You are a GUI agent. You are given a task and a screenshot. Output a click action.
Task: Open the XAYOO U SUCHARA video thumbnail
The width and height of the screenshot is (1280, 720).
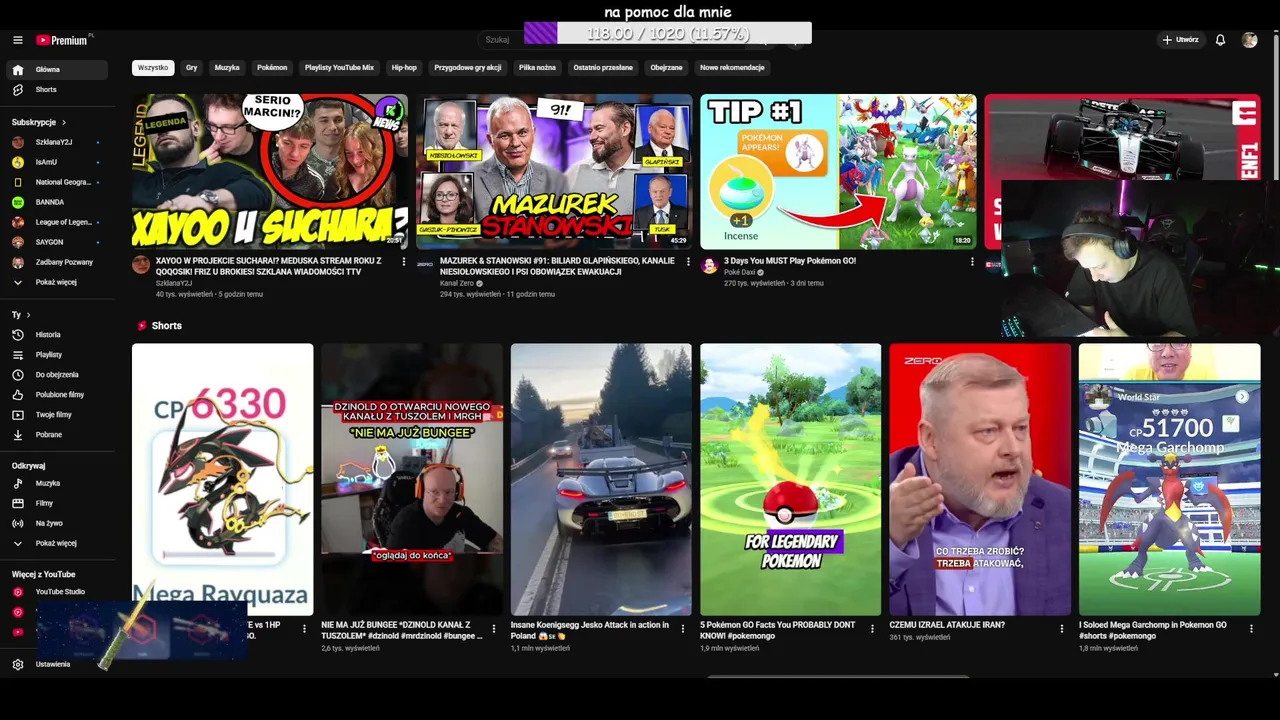(x=270, y=171)
